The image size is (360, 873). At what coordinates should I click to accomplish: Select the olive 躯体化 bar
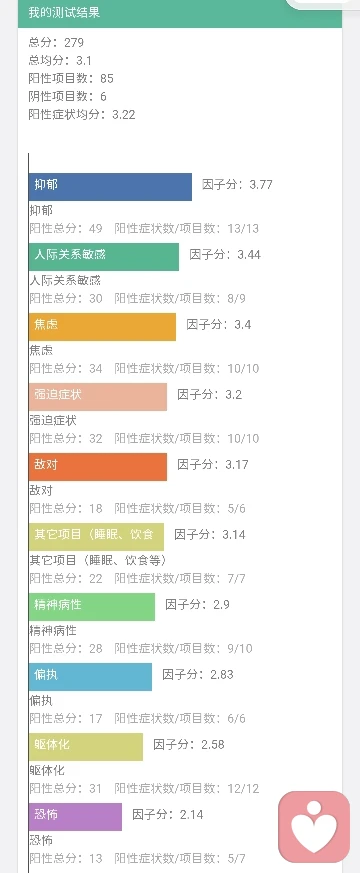point(86,747)
